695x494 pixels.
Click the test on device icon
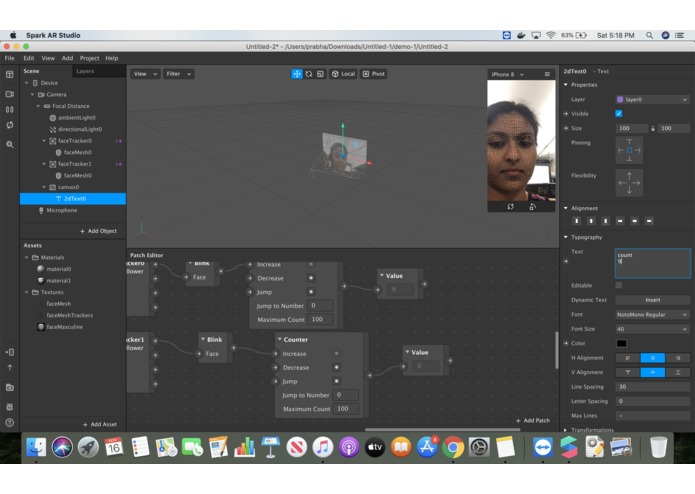[x=10, y=352]
